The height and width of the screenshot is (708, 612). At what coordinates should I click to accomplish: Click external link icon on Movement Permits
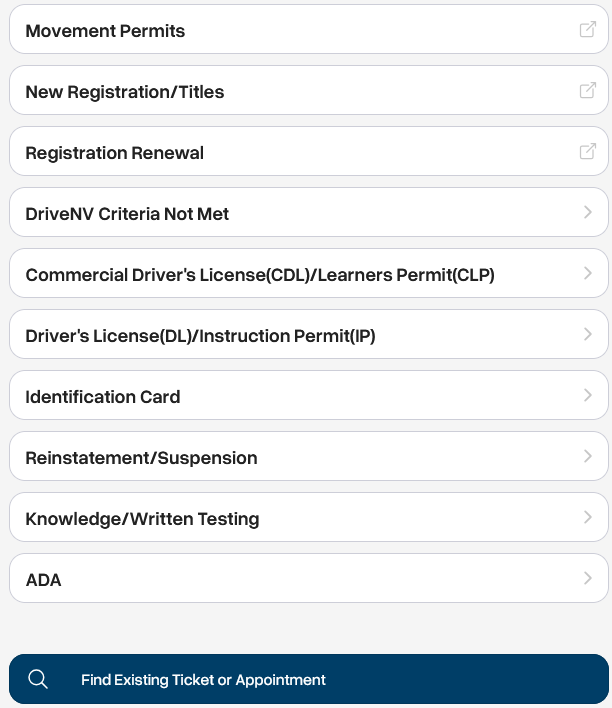tap(588, 30)
